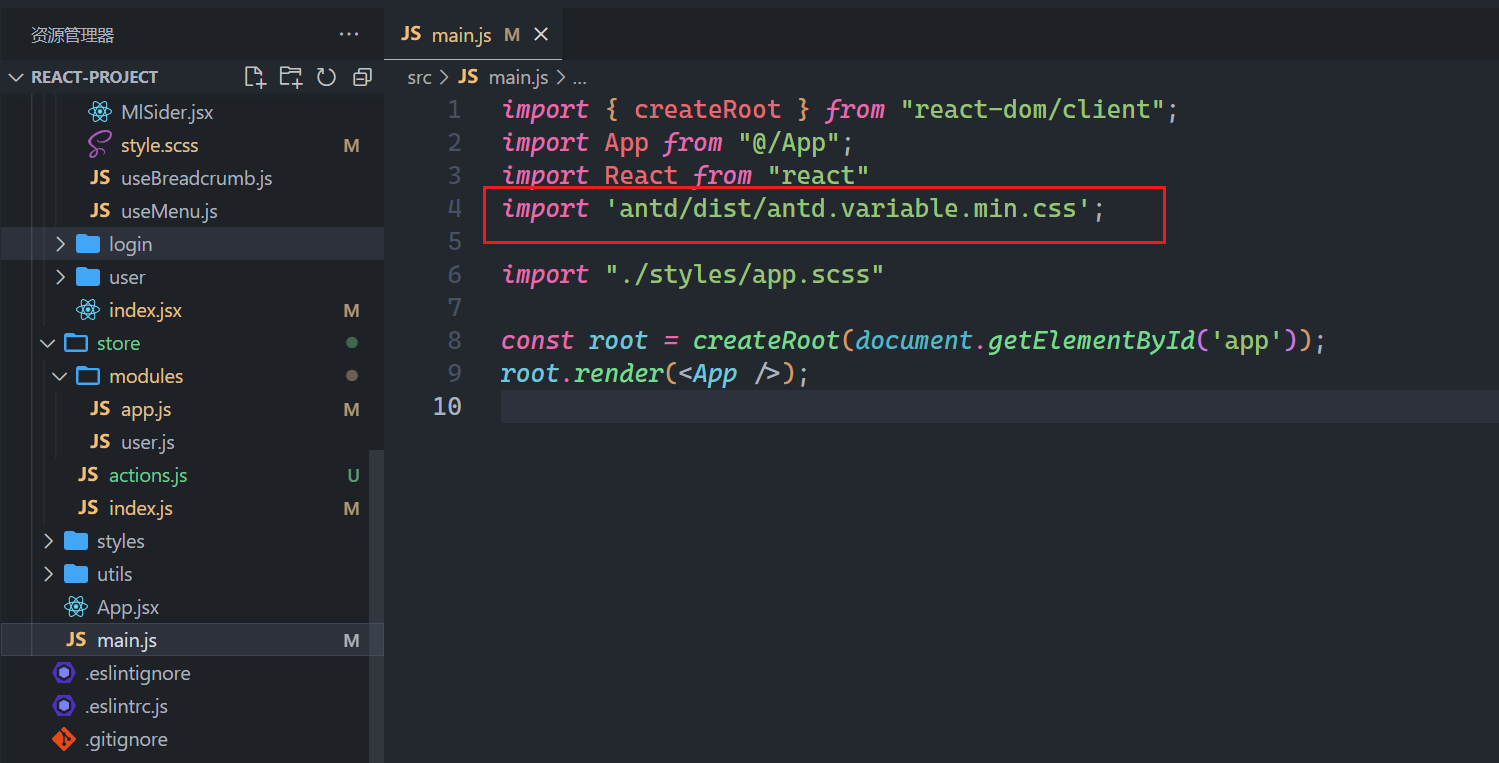Click createRoot in the line 8 call
The image size is (1499, 763).
(x=766, y=340)
